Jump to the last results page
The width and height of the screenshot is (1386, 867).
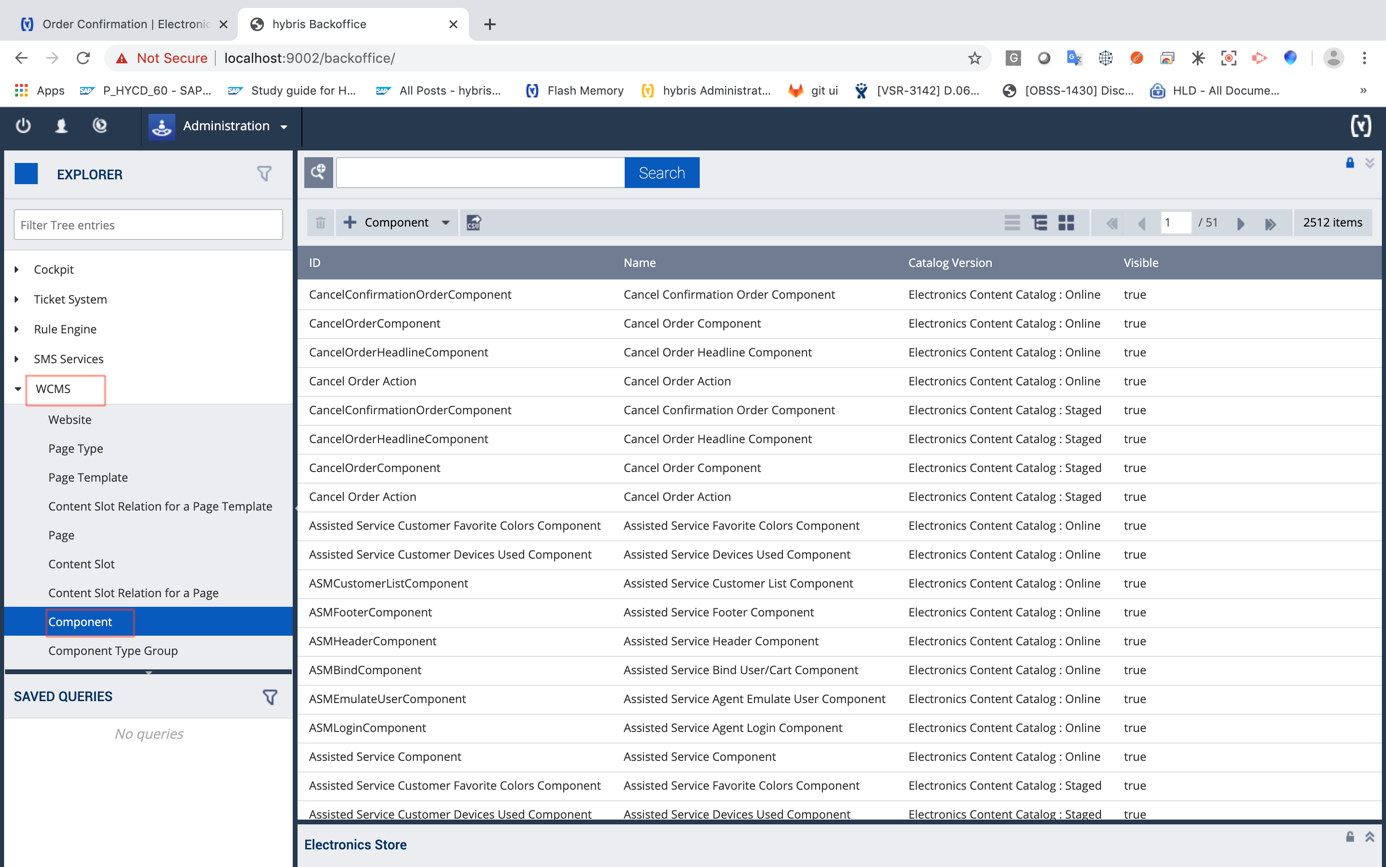coord(1270,224)
